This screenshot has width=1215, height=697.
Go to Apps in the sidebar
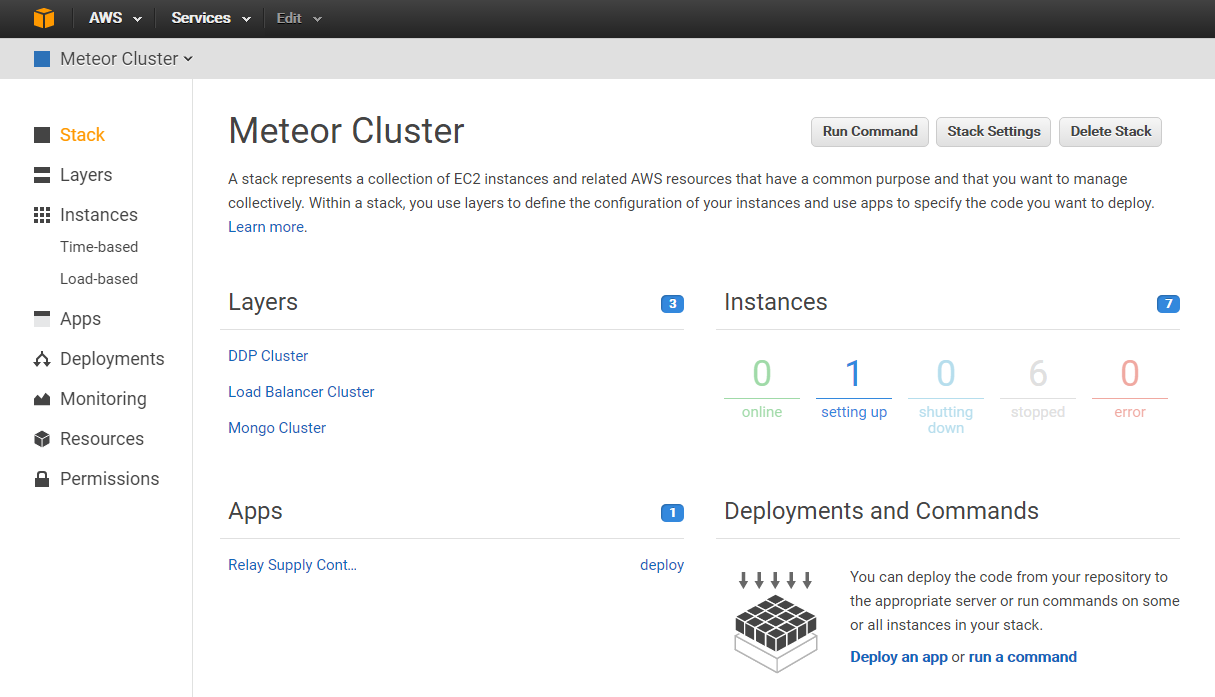80,319
